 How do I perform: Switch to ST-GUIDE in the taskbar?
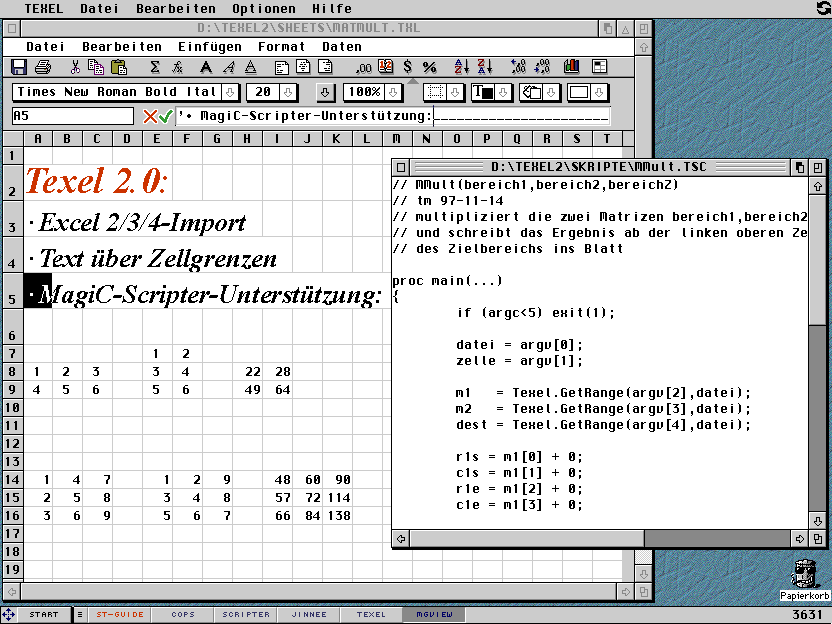(119, 614)
